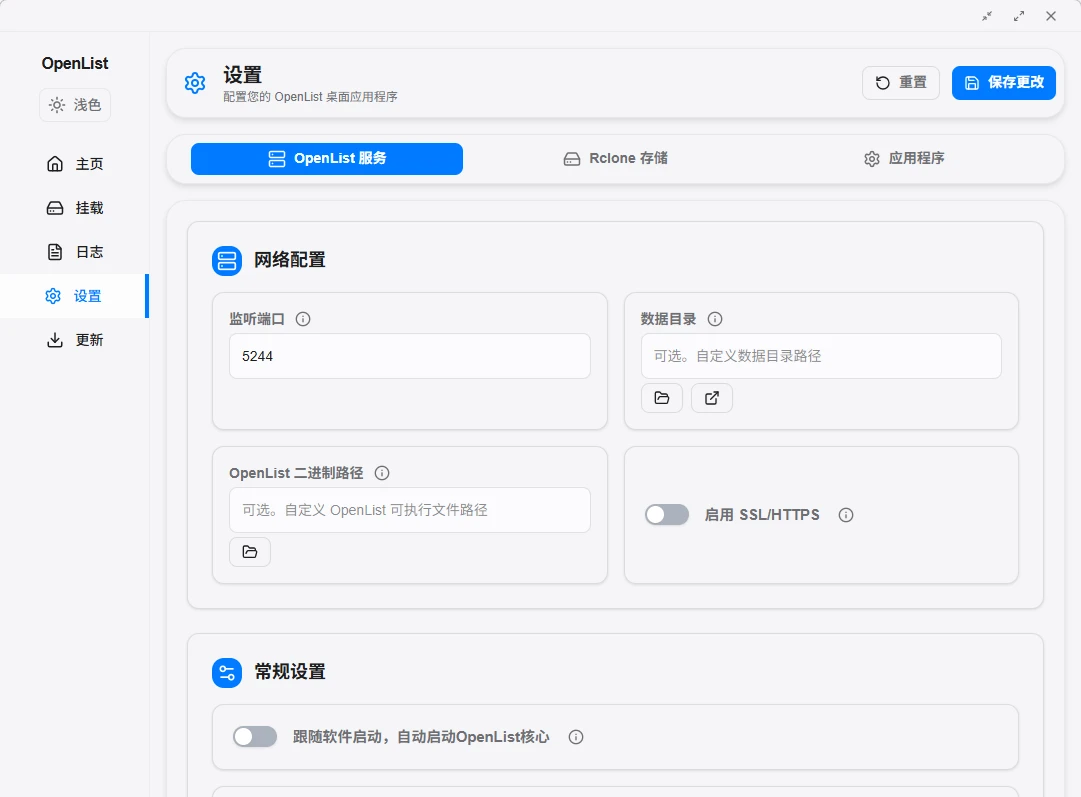Click info icon next to OpenList 二进制路径
This screenshot has height=797, width=1081.
[382, 473]
